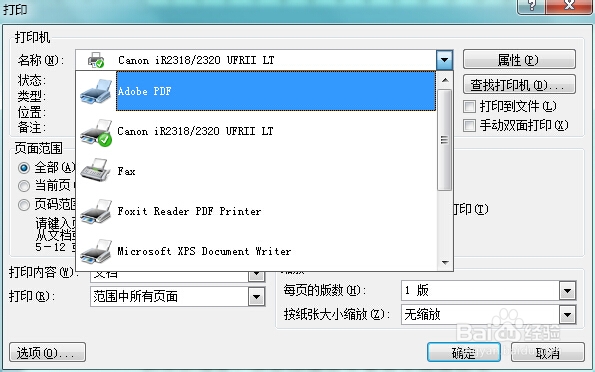Enable 打印到文件 checkbox
The width and height of the screenshot is (595, 372).
click(469, 107)
